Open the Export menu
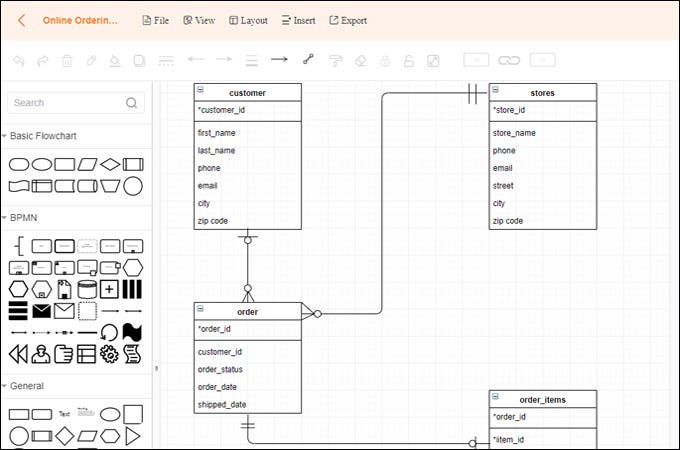This screenshot has width=680, height=450. 348,20
